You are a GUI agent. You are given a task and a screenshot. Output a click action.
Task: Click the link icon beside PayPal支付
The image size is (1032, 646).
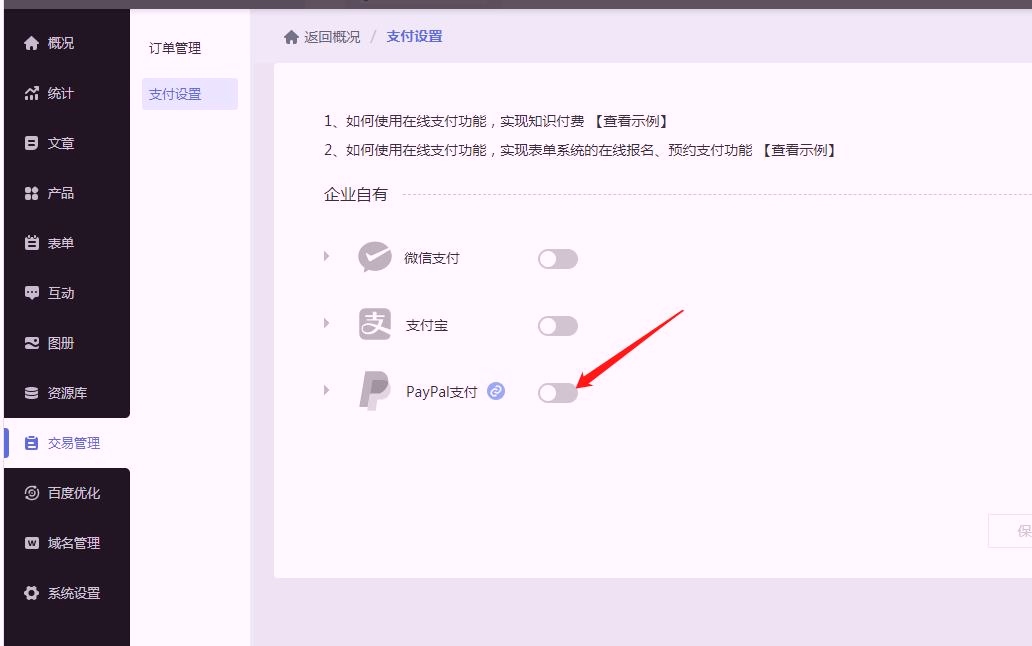click(x=496, y=391)
